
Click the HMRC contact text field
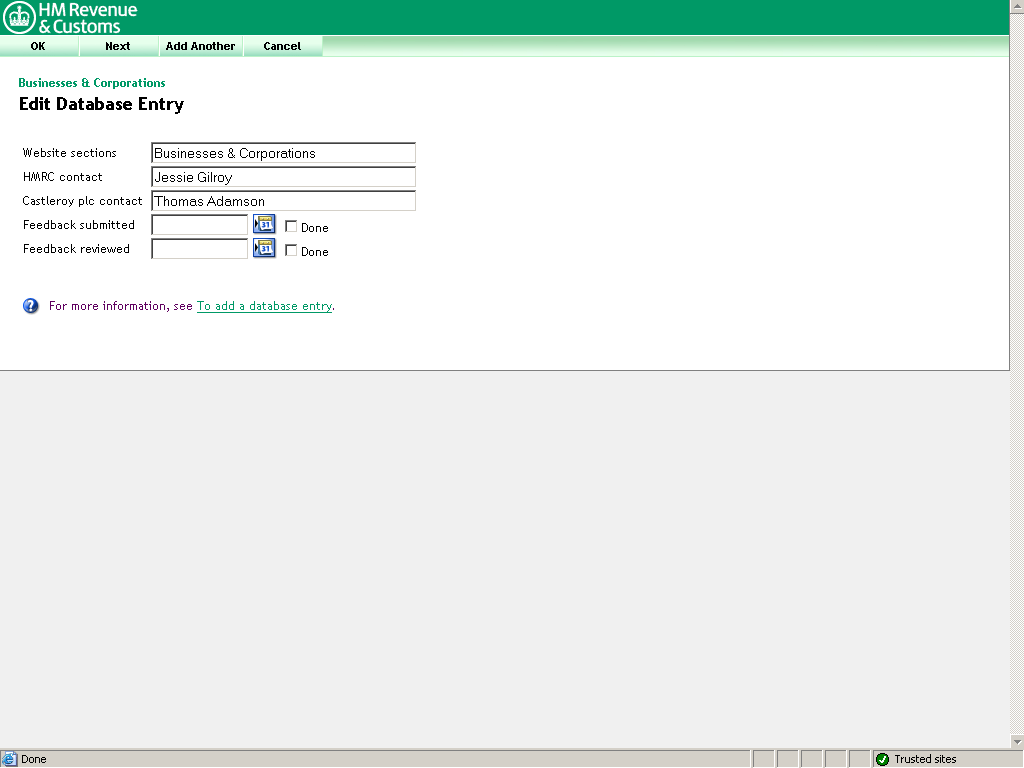283,177
